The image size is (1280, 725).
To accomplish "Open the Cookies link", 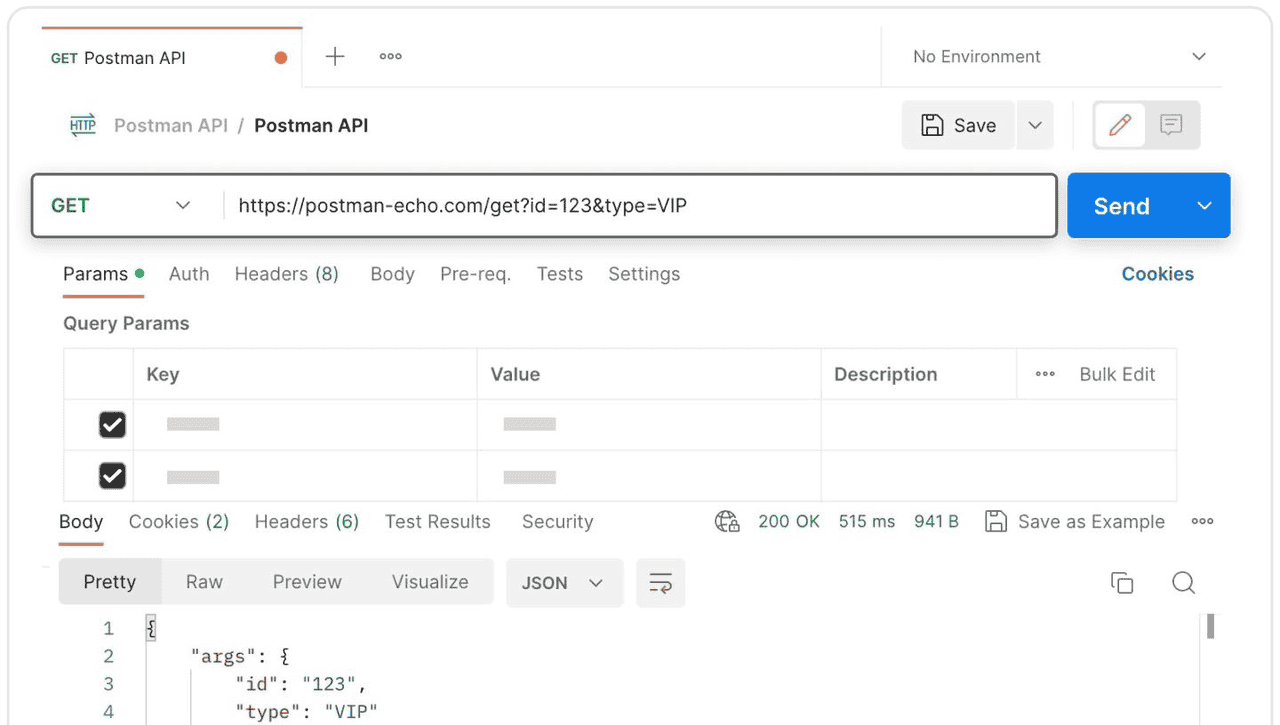I will click(1157, 274).
